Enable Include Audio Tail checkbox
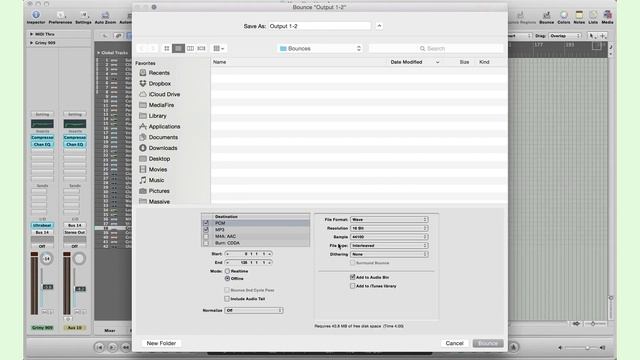The width and height of the screenshot is (640, 360). point(227,299)
